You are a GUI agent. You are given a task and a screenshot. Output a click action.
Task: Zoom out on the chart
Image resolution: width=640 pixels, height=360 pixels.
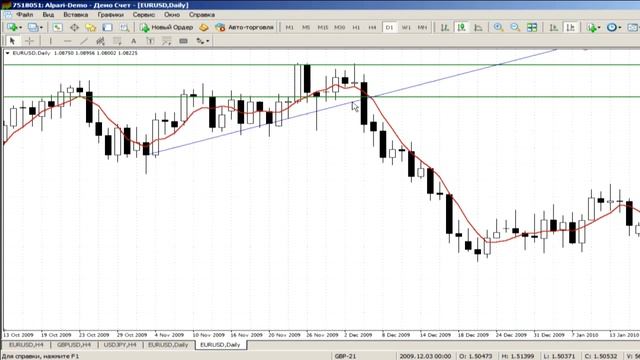(x=515, y=27)
